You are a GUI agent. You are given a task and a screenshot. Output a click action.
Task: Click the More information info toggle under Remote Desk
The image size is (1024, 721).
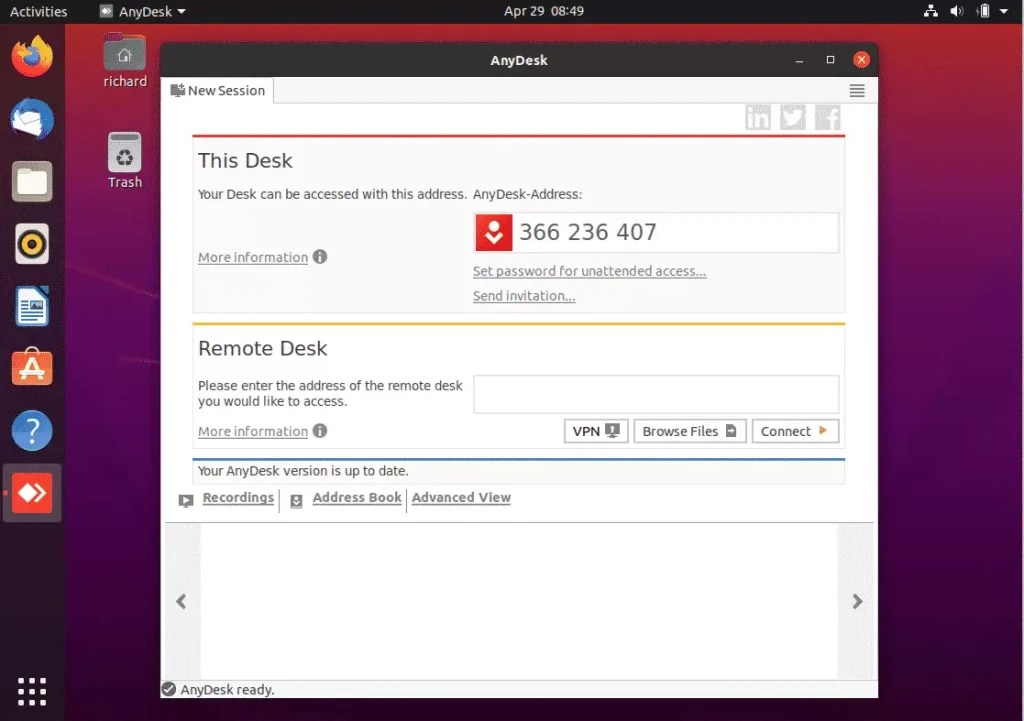coord(319,430)
